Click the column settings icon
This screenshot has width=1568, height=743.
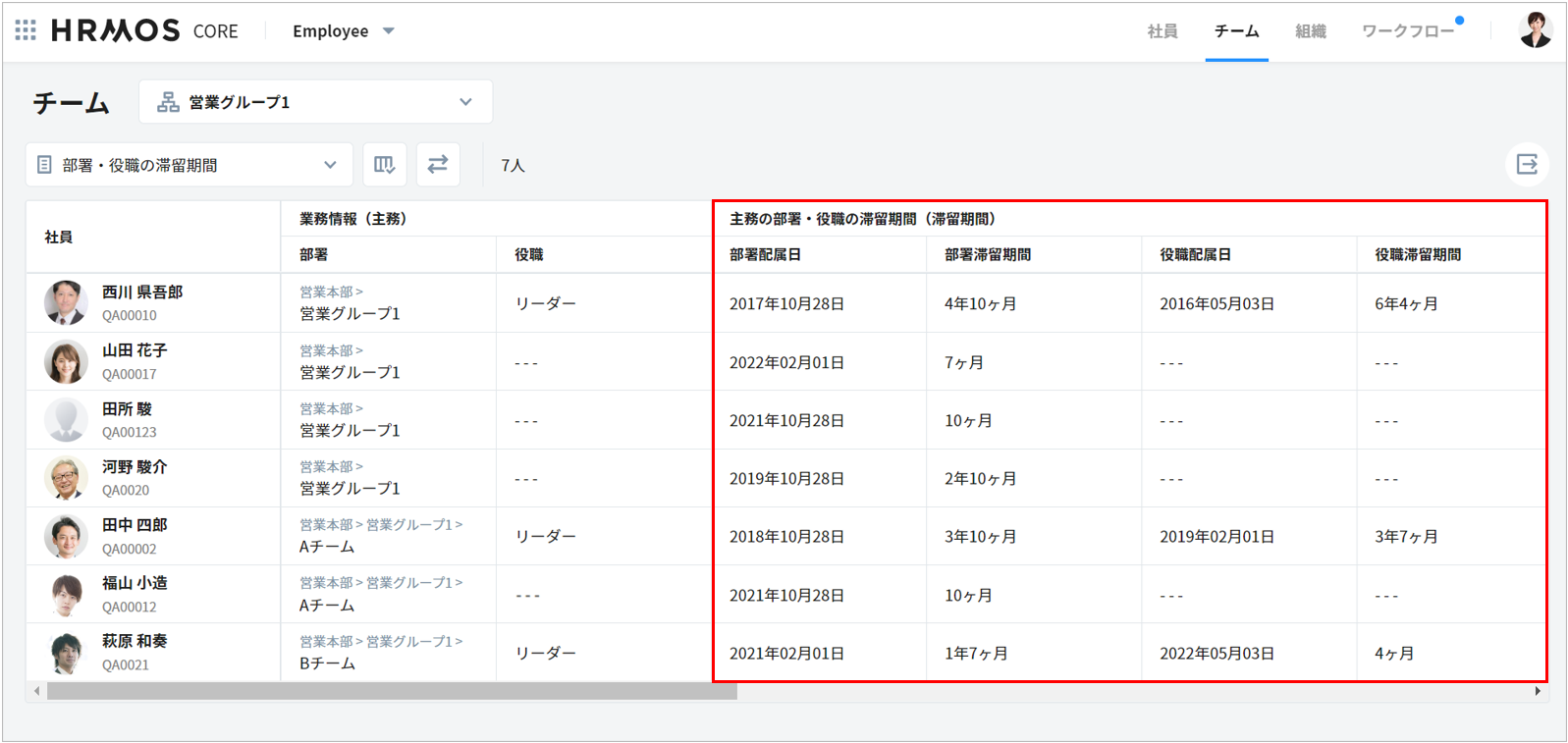pyautogui.click(x=385, y=165)
